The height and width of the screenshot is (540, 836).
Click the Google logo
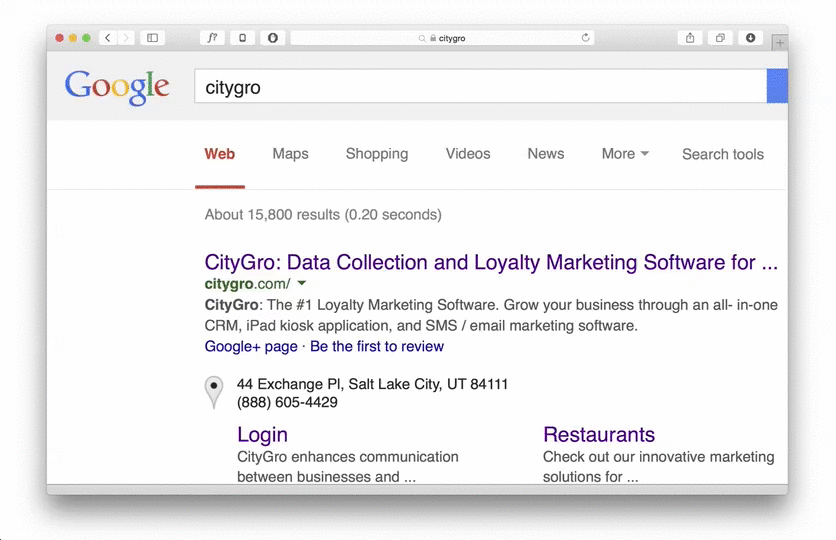pos(117,87)
